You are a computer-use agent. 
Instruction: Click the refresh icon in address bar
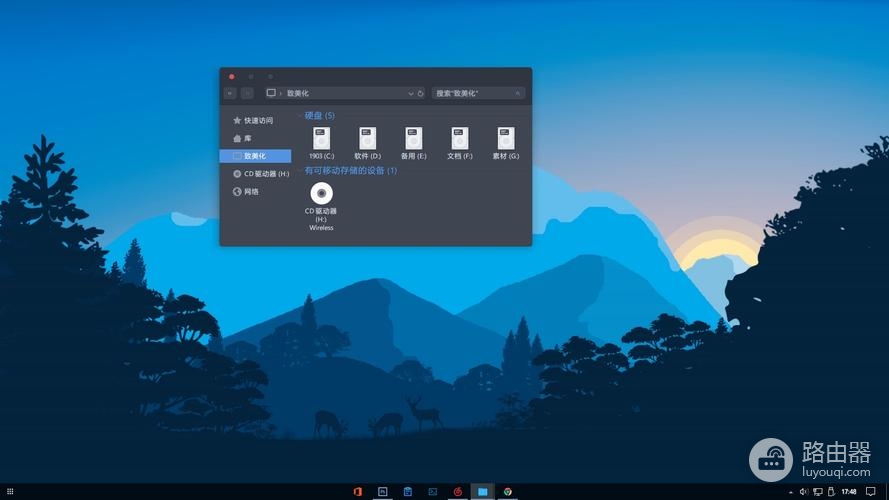tap(420, 93)
